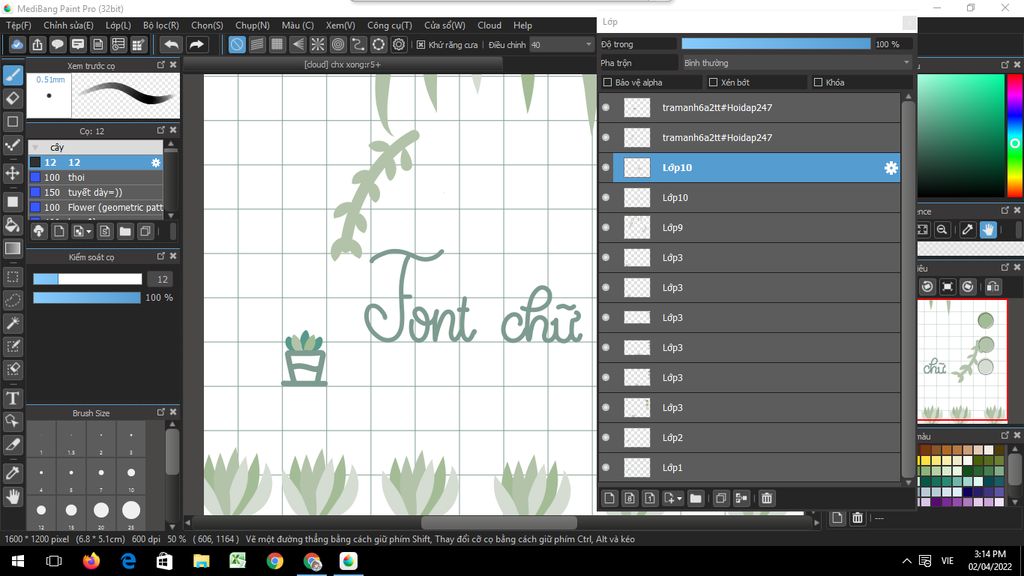This screenshot has width=1024, height=576.
Task: Select the 'tuyết dày=))' brush
Action: (x=95, y=193)
